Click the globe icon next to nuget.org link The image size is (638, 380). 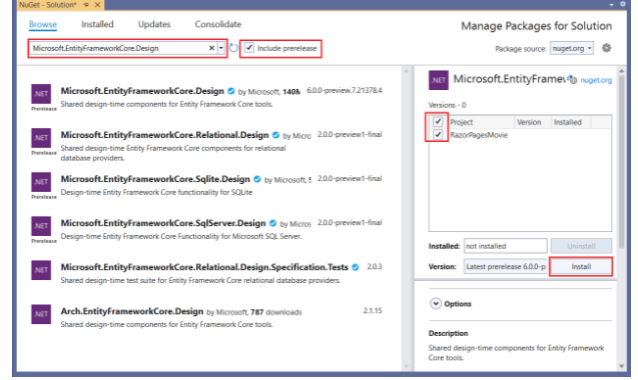pyautogui.click(x=573, y=80)
